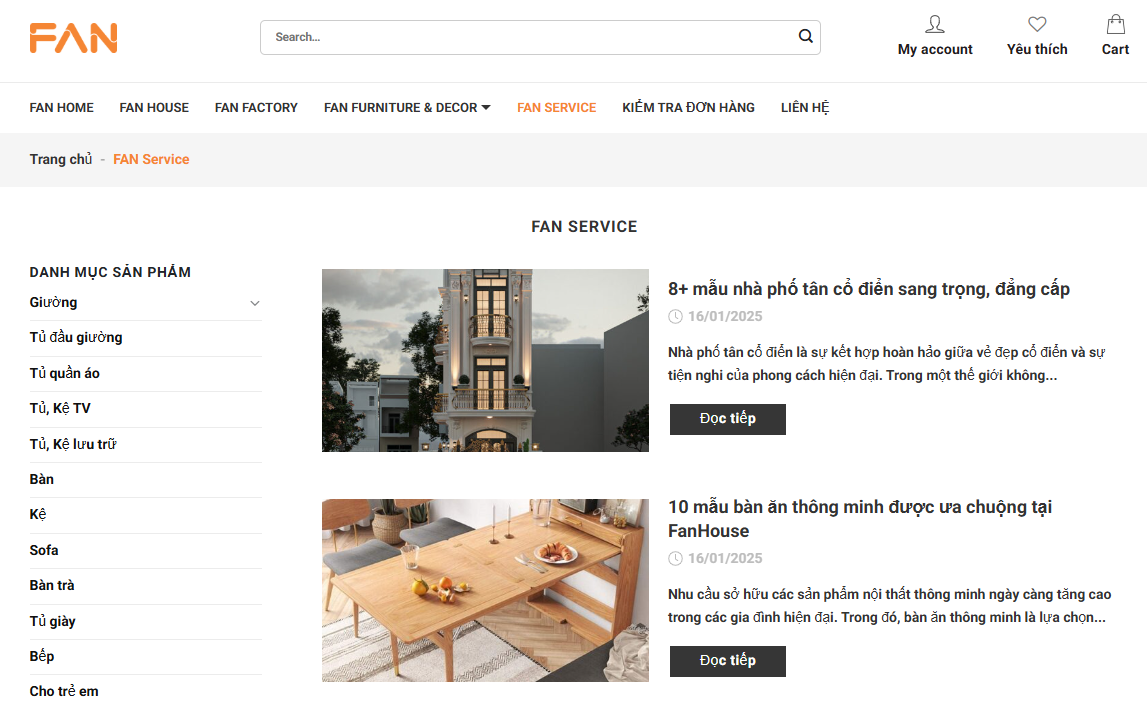Screen dimensions: 1147x709
Task: Click Trang chủ breadcrumb link
Action: 61,160
